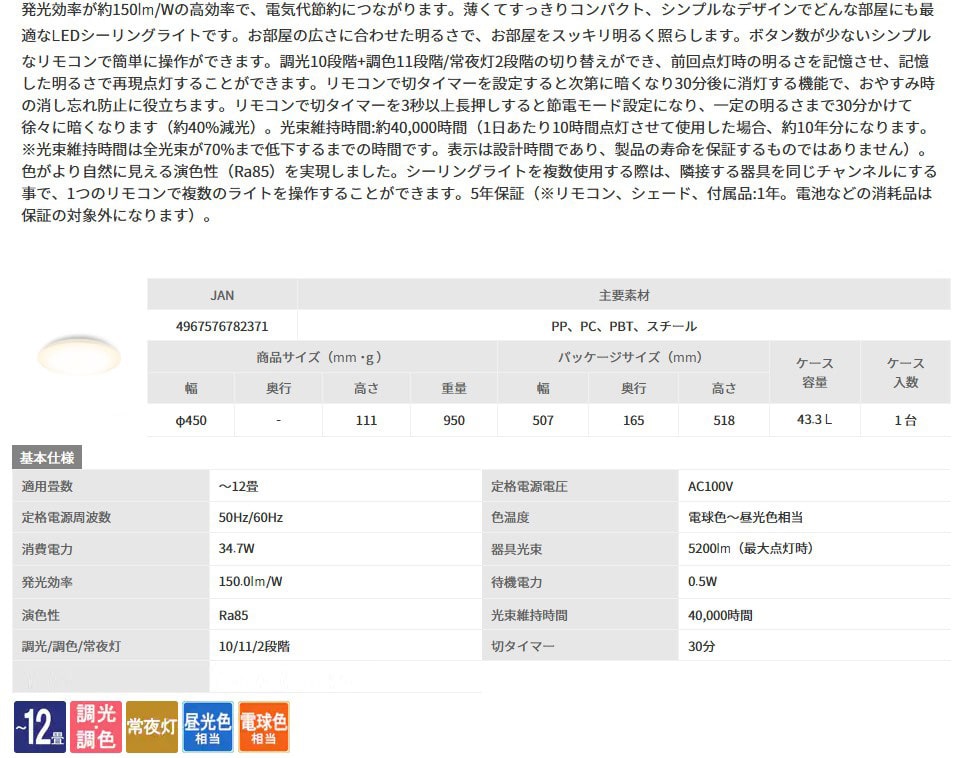Click the ケース入数 header cell
The image size is (965, 758).
(905, 372)
